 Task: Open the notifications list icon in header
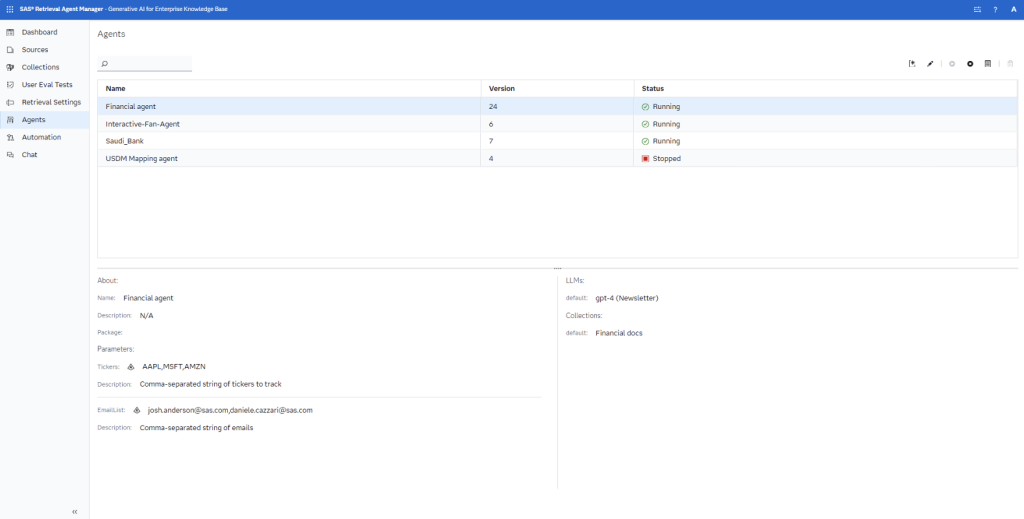[x=976, y=9]
